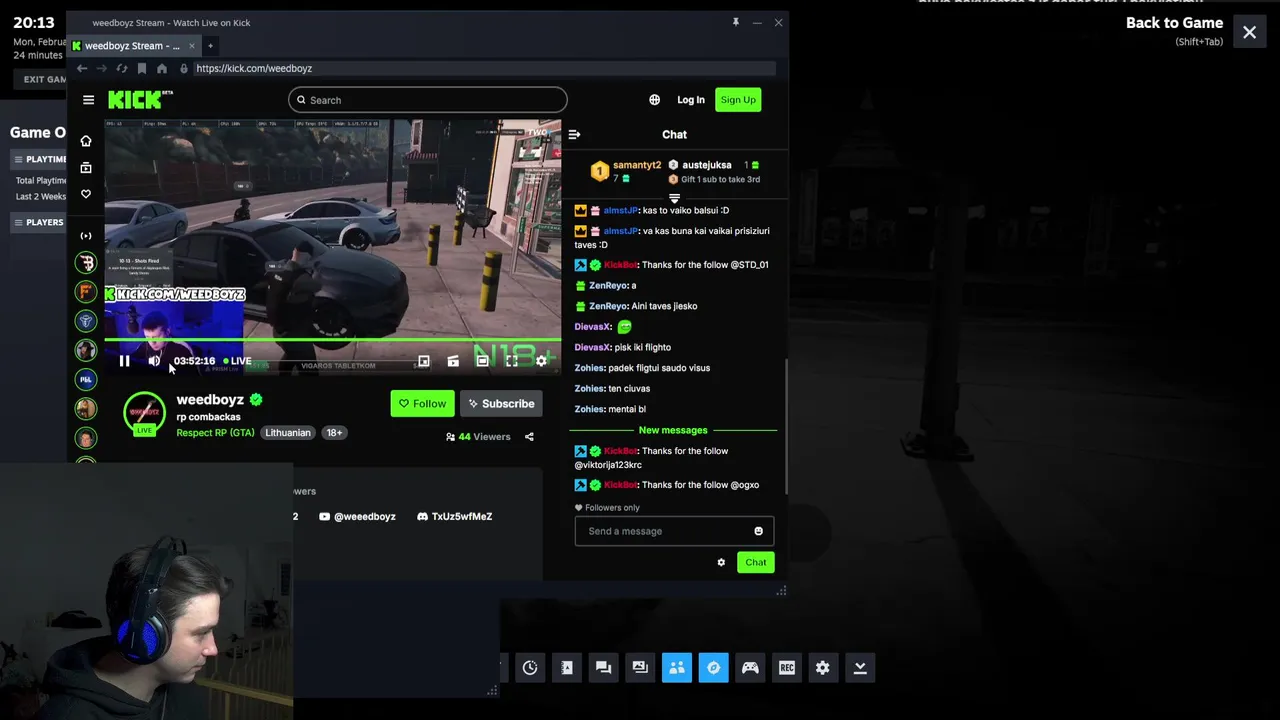Open Steam overlay REC recording icon
The height and width of the screenshot is (720, 1280).
[x=787, y=668]
